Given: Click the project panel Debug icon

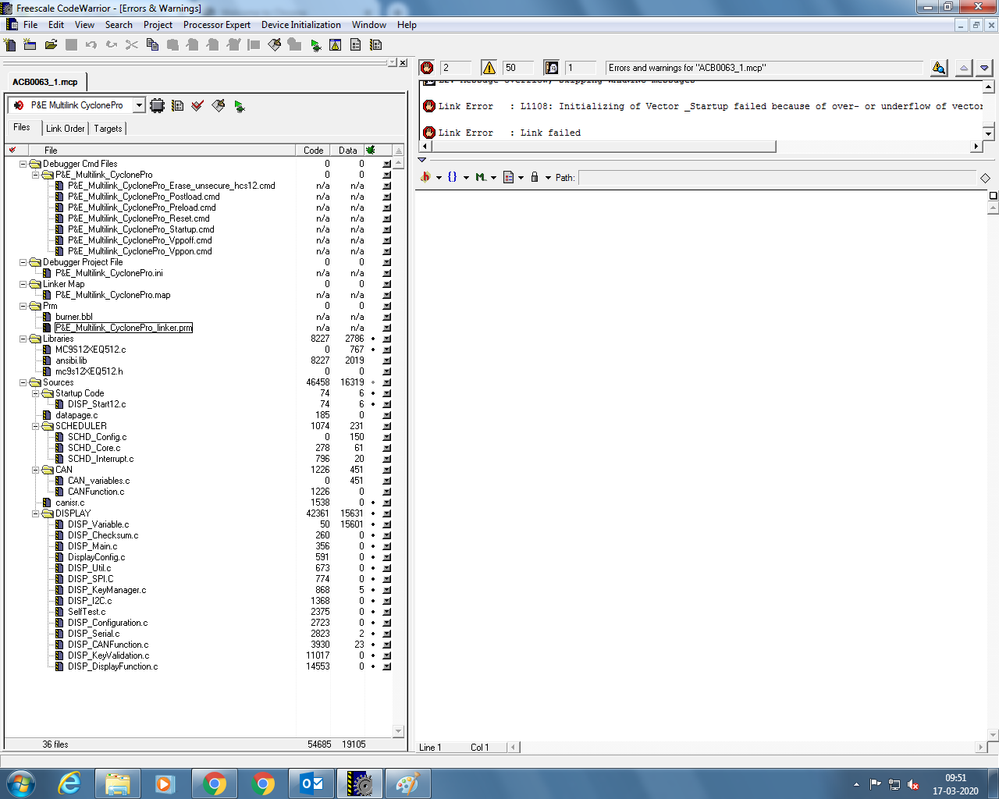Looking at the screenshot, I should [240, 106].
